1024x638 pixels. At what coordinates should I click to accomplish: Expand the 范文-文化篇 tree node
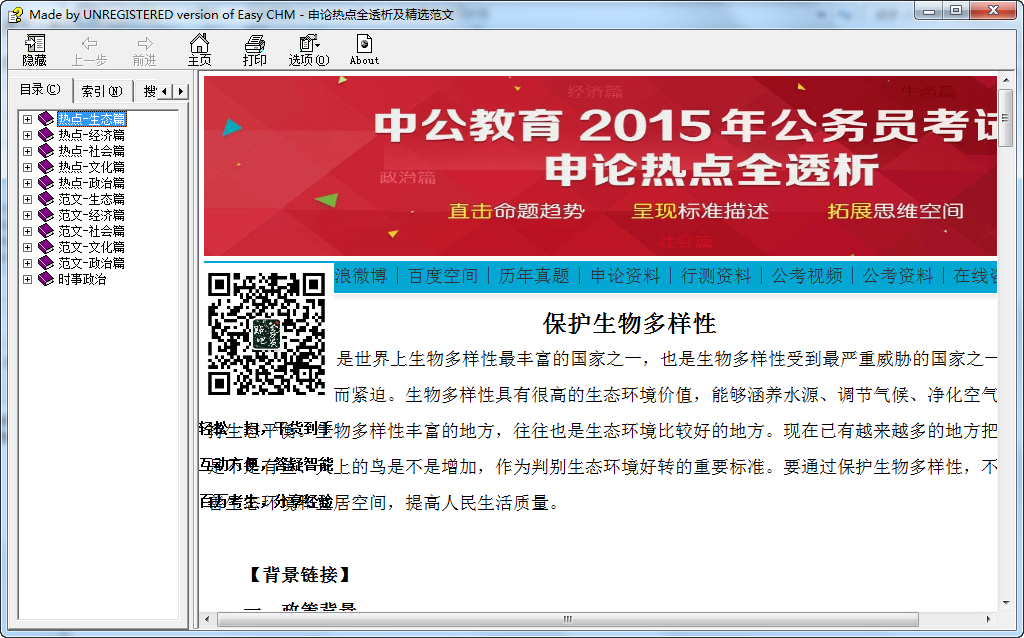(x=27, y=247)
